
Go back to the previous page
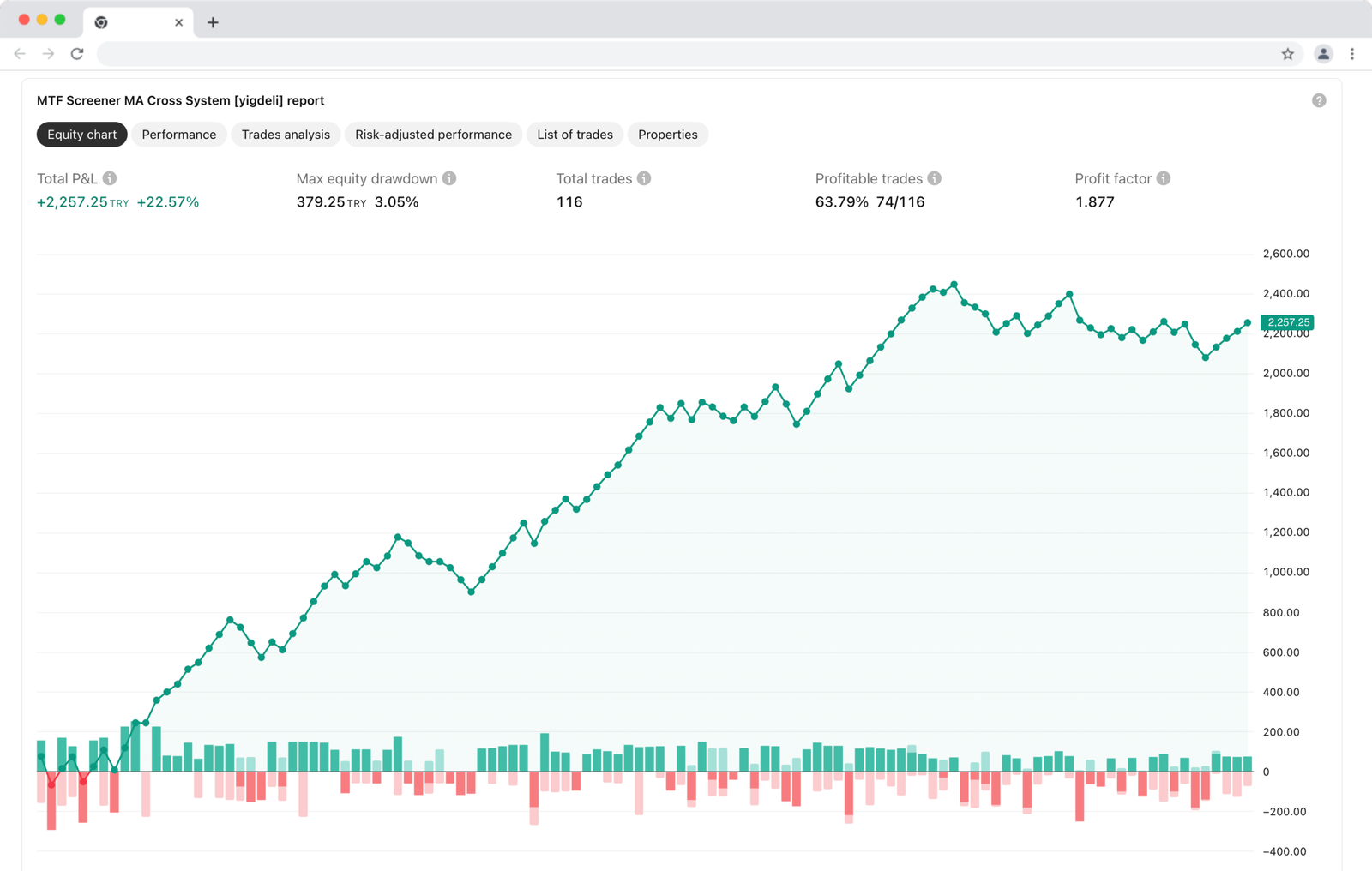click(20, 54)
